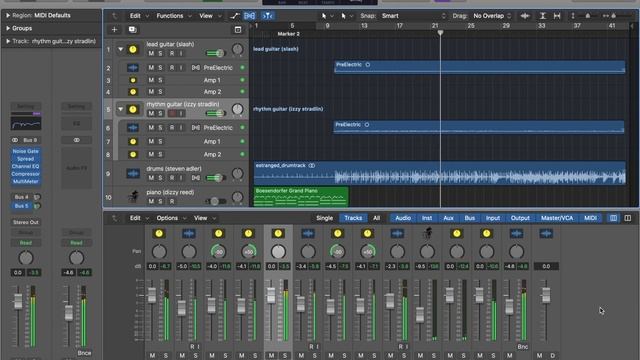Click the stereo link icon next to Bus 8
Image resolution: width=640 pixels, height=360 pixels.
15,140
